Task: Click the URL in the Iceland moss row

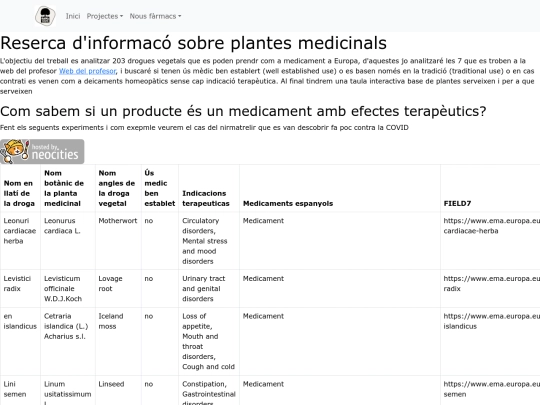Action: click(490, 341)
